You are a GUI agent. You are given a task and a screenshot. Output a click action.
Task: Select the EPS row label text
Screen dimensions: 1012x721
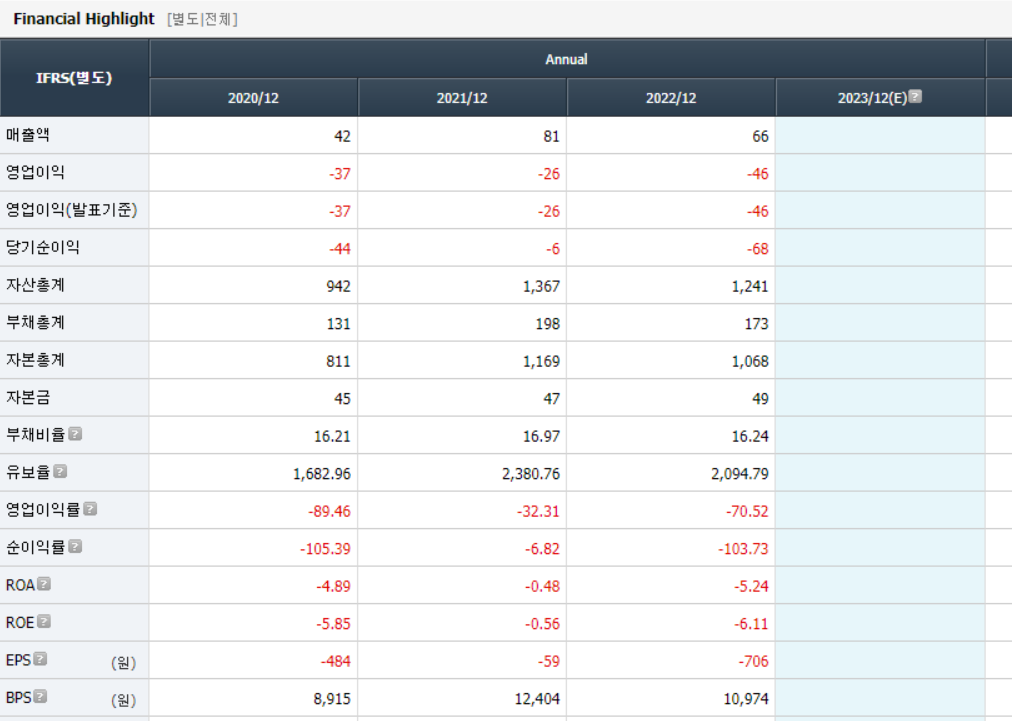[18, 660]
